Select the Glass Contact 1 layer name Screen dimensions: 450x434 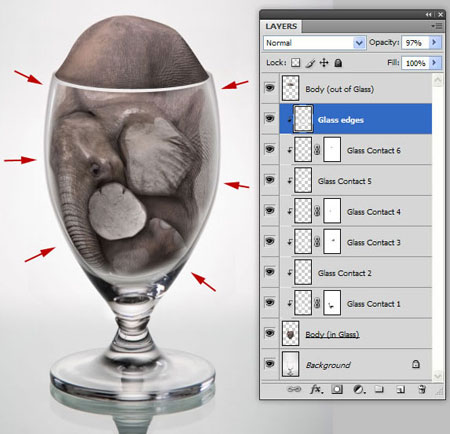[373, 304]
